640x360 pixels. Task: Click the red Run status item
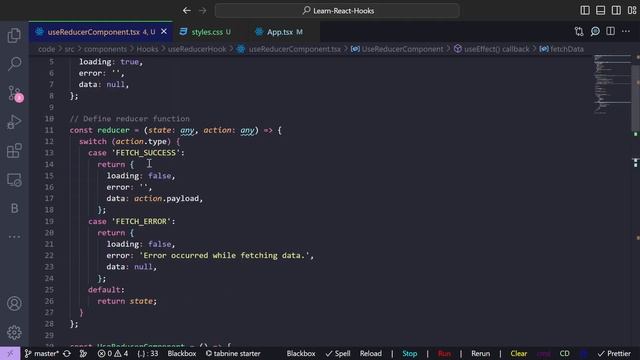[x=444, y=353]
